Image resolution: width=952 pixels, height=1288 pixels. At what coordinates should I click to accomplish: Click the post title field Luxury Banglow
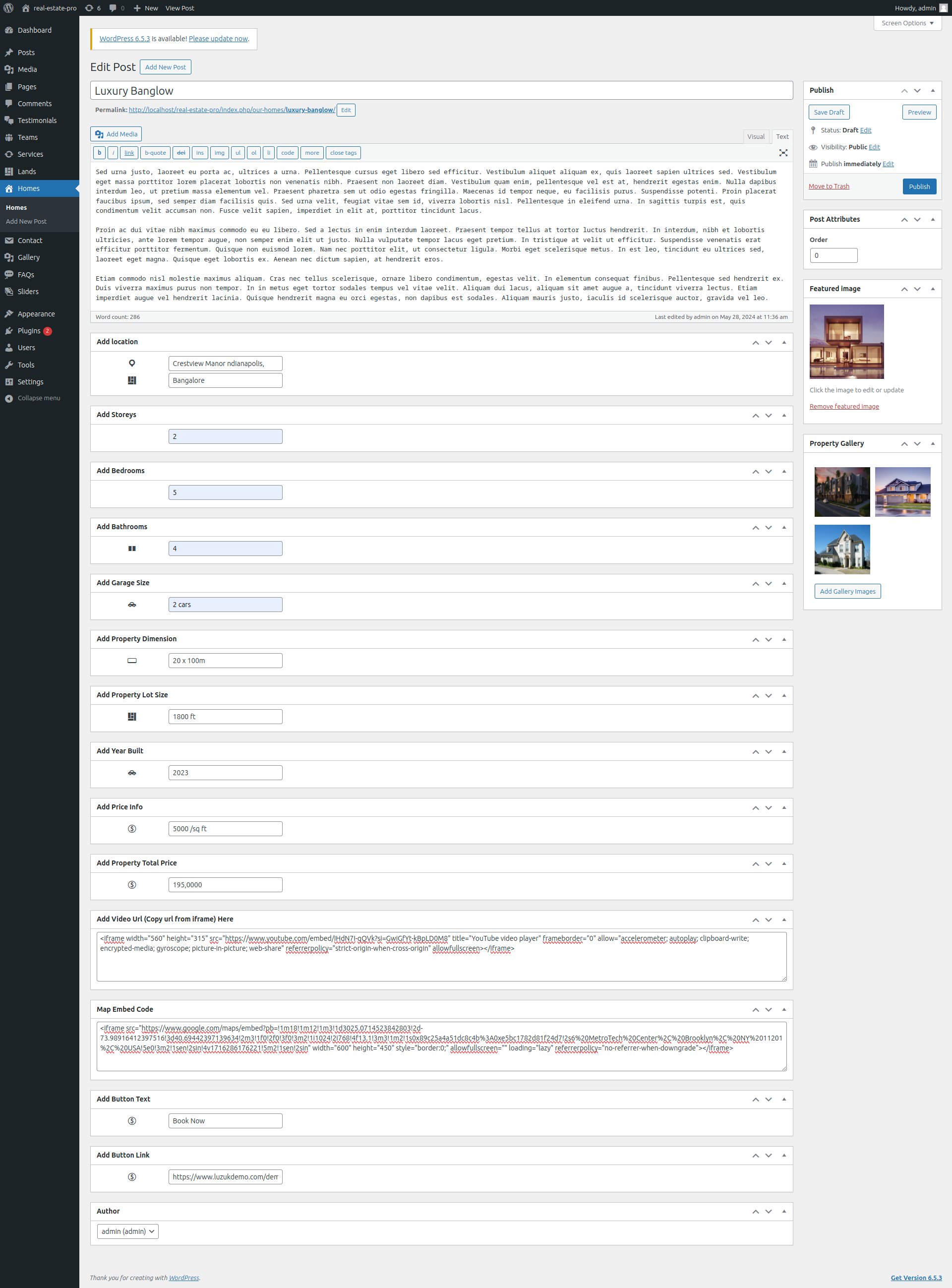pyautogui.click(x=441, y=91)
